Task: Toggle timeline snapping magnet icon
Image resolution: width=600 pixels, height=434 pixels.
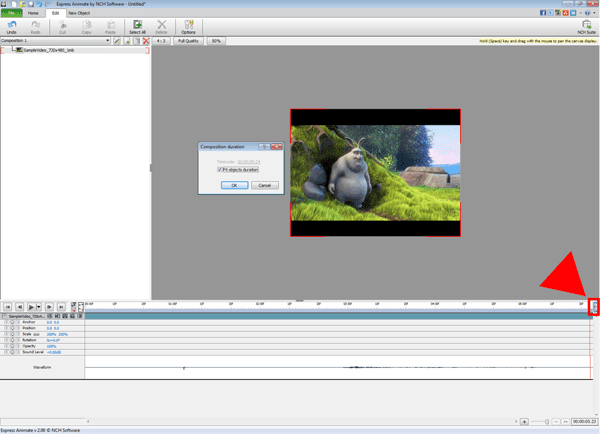Action: pyautogui.click(x=73, y=305)
